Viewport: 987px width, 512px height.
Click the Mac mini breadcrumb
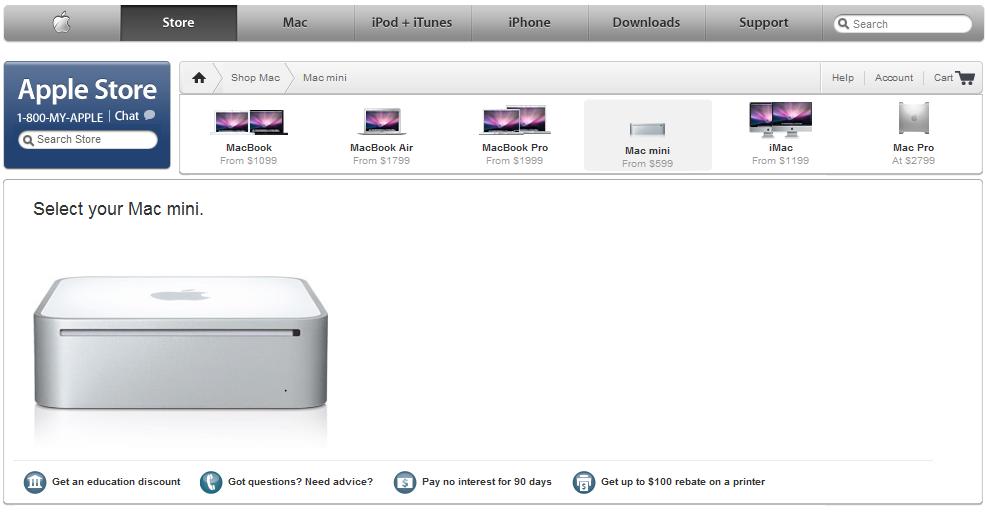pos(325,77)
